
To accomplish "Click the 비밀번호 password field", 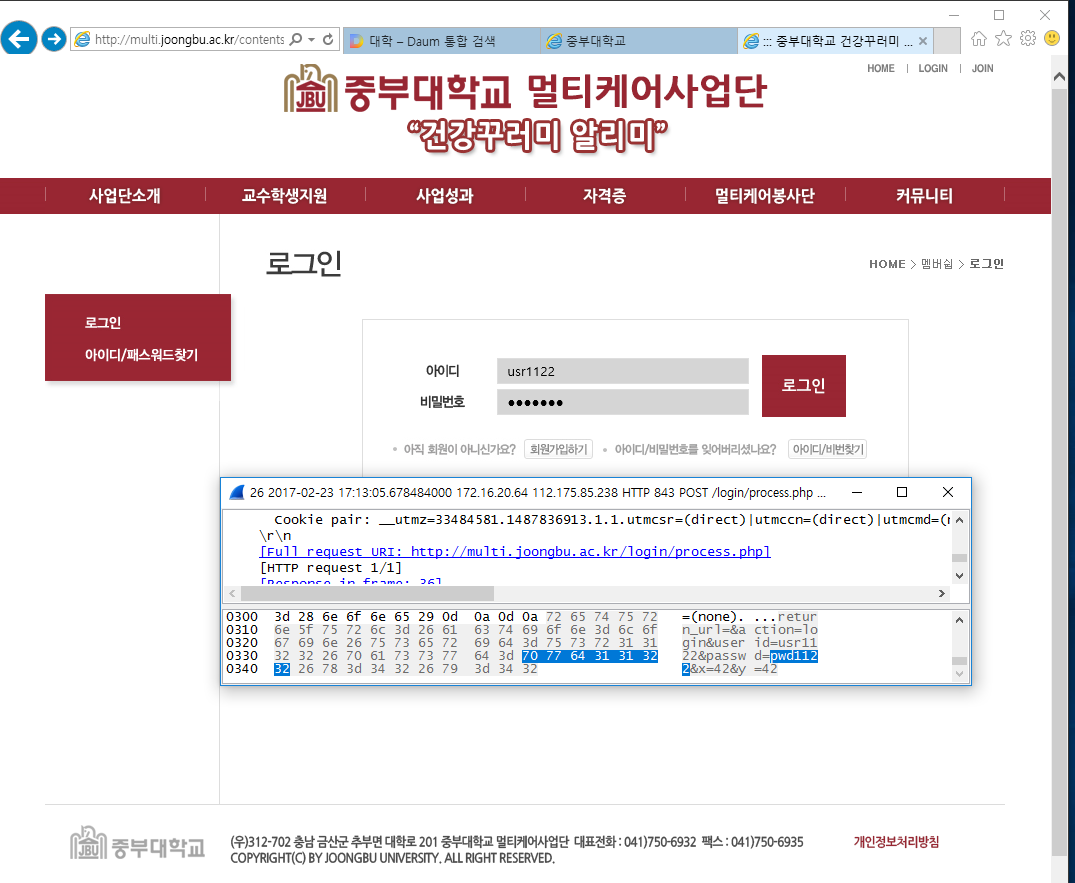I will 623,402.
